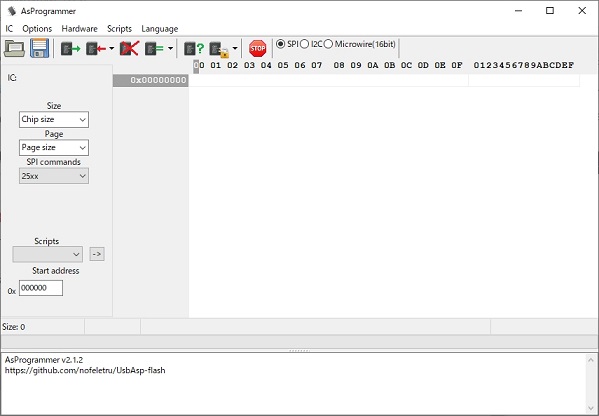Expand the Page size dropdown
This screenshot has width=599, height=416.
coord(54,147)
